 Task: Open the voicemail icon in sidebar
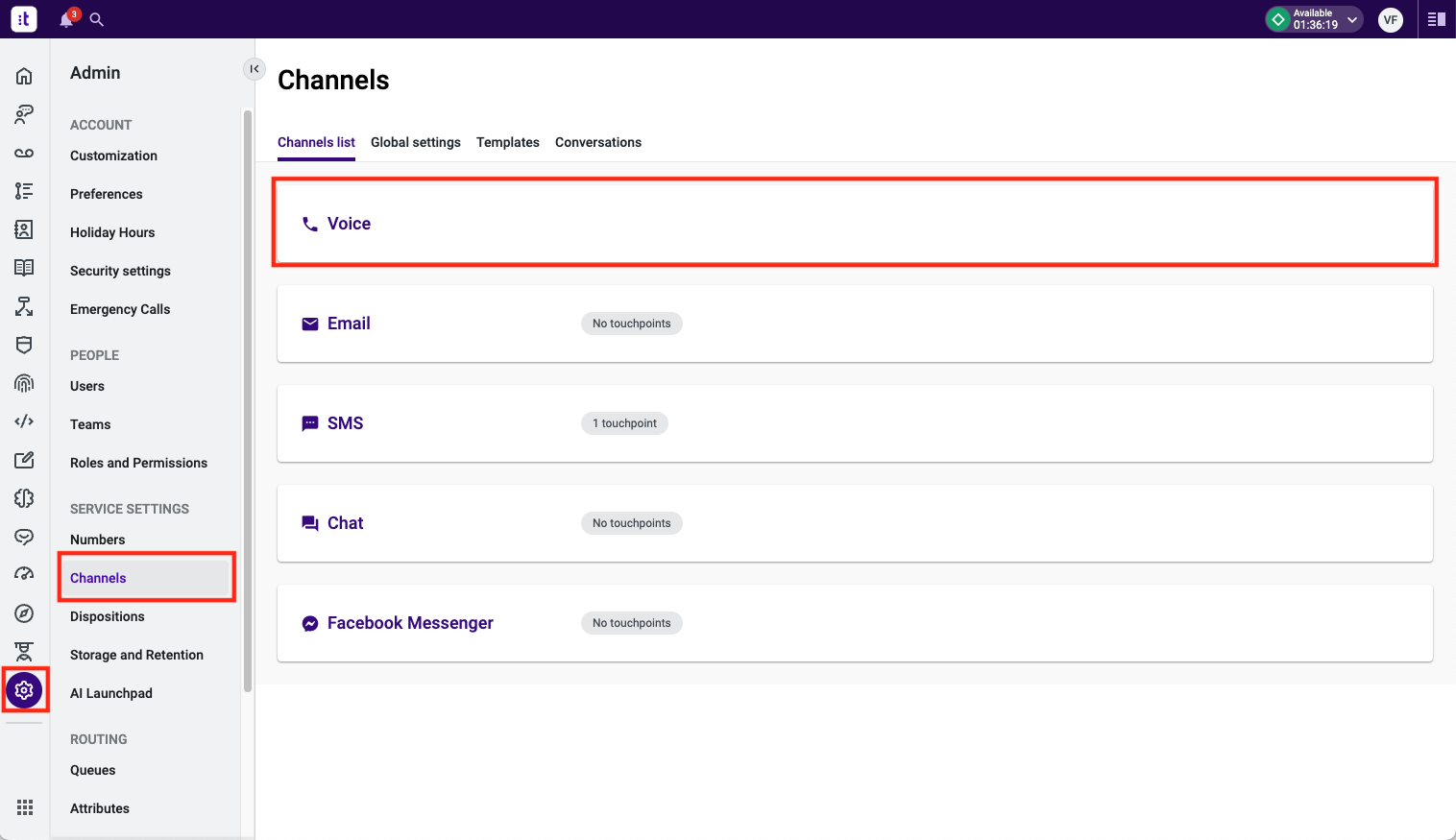pos(24,153)
